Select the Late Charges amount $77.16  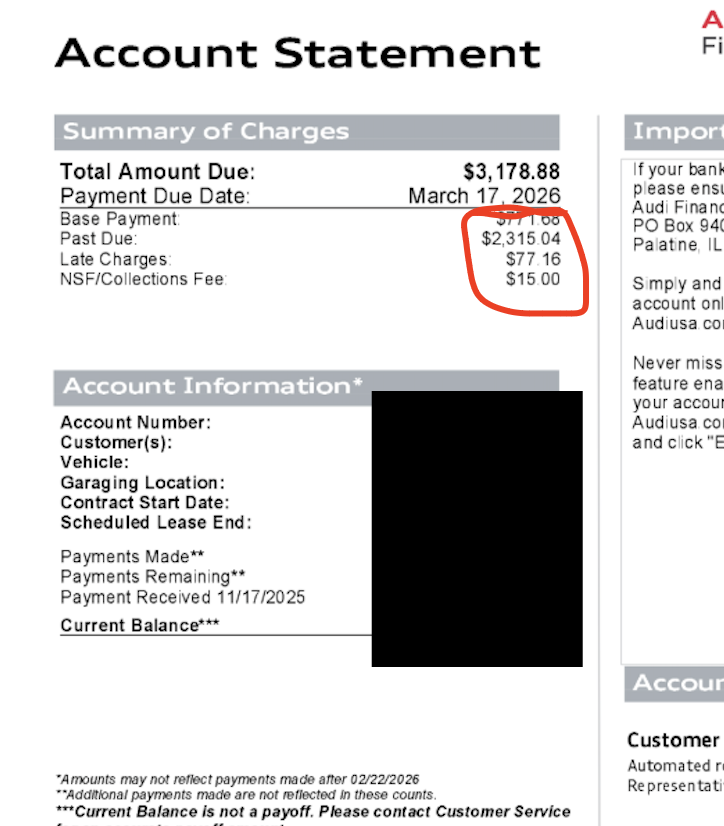click(x=533, y=259)
